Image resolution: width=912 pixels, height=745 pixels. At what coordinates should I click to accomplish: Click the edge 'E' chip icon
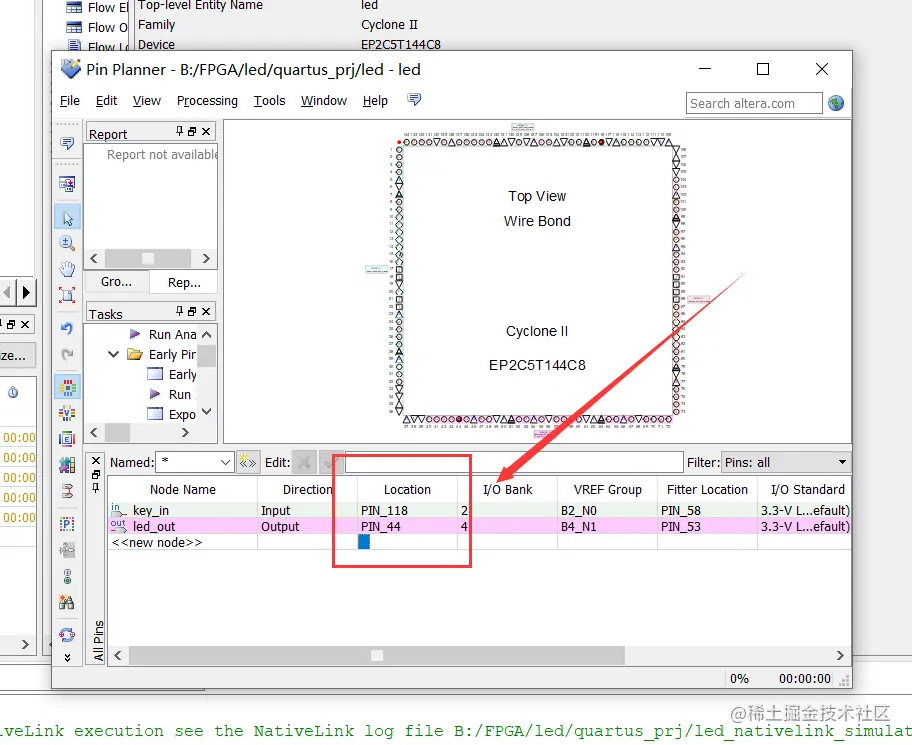67,439
